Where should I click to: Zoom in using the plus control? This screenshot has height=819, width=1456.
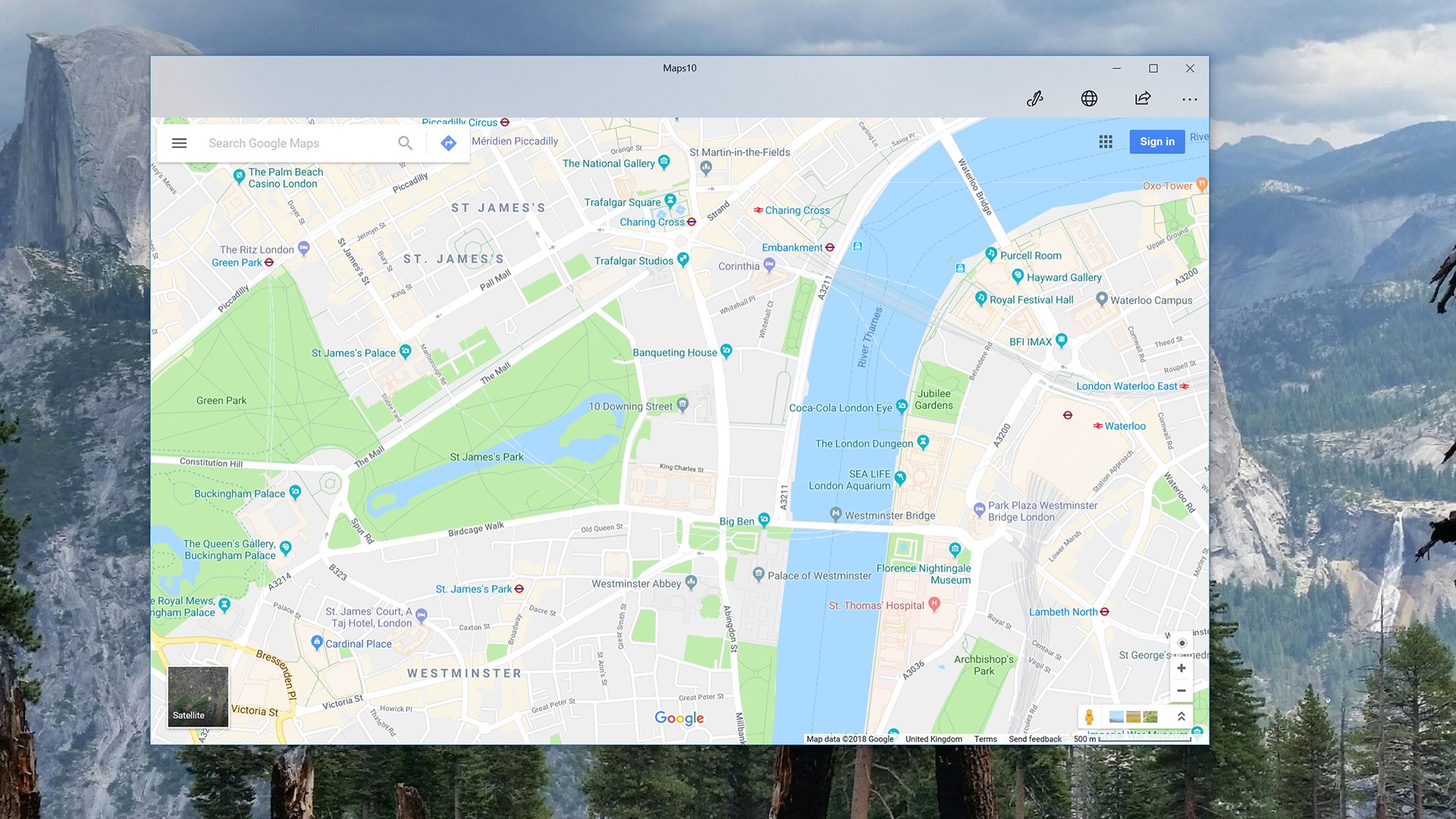coord(1181,667)
